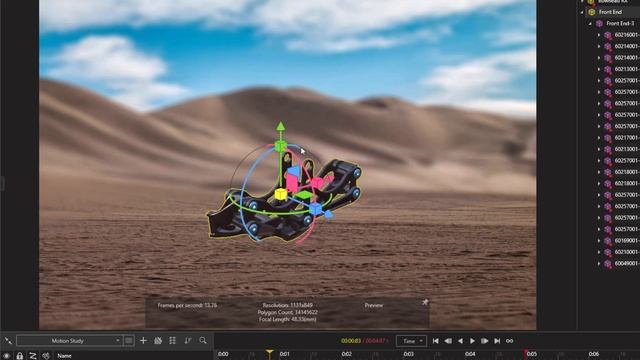Viewport: 640px width, 360px height.
Task: Click the eye visibility column header icon
Action: [7, 356]
